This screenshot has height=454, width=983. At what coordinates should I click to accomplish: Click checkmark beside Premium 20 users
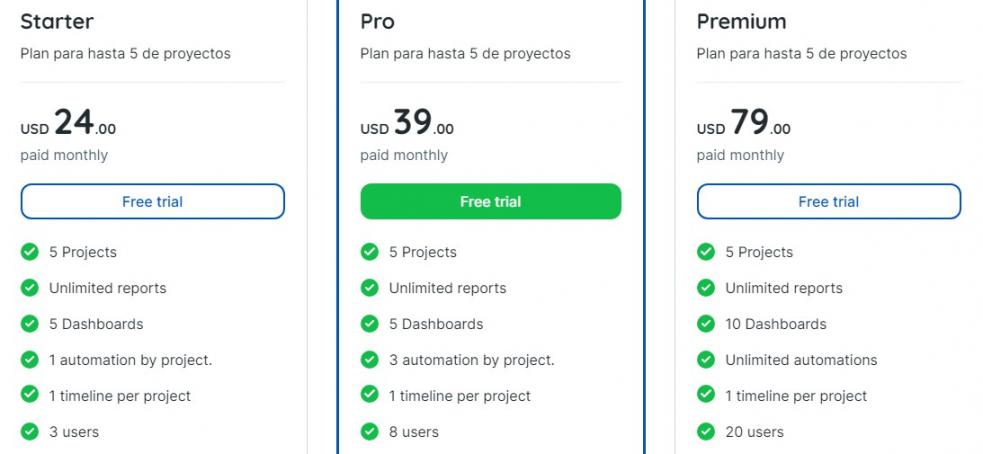click(x=706, y=432)
